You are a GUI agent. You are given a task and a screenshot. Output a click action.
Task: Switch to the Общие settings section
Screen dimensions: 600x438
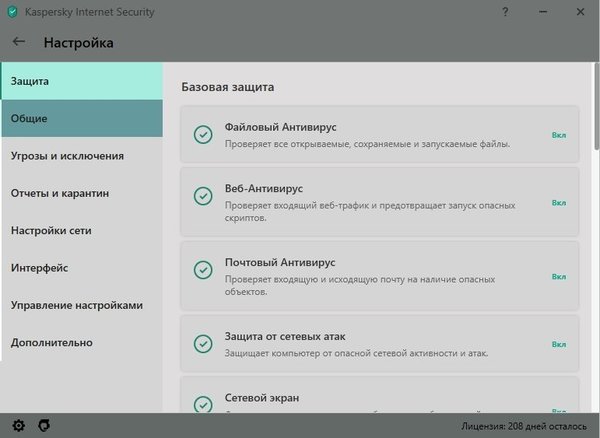[81, 118]
